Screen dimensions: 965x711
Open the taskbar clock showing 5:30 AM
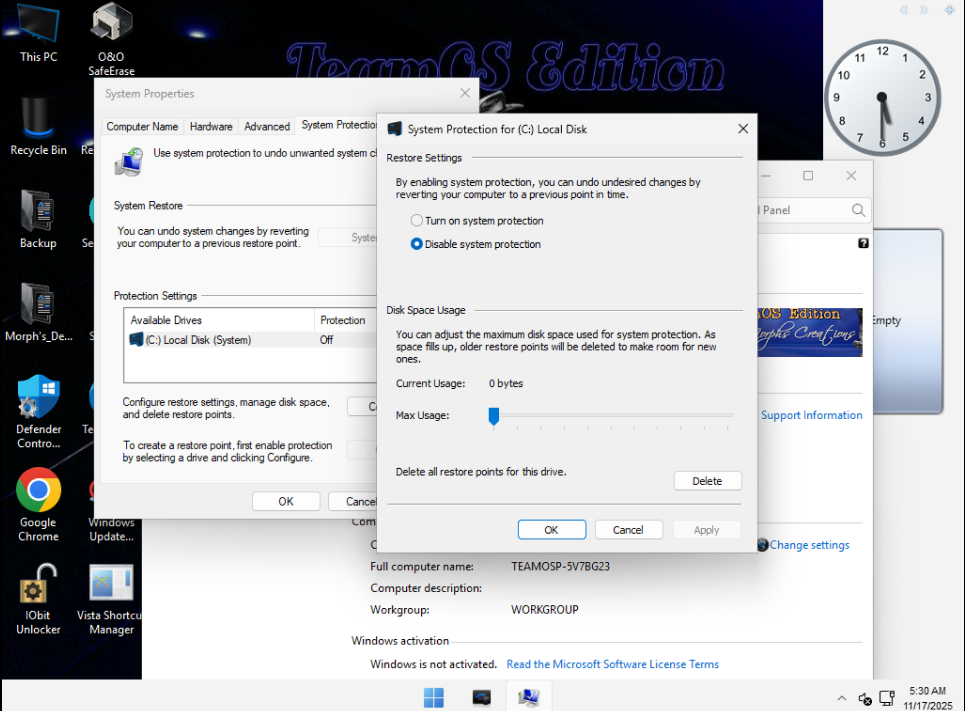(x=927, y=698)
